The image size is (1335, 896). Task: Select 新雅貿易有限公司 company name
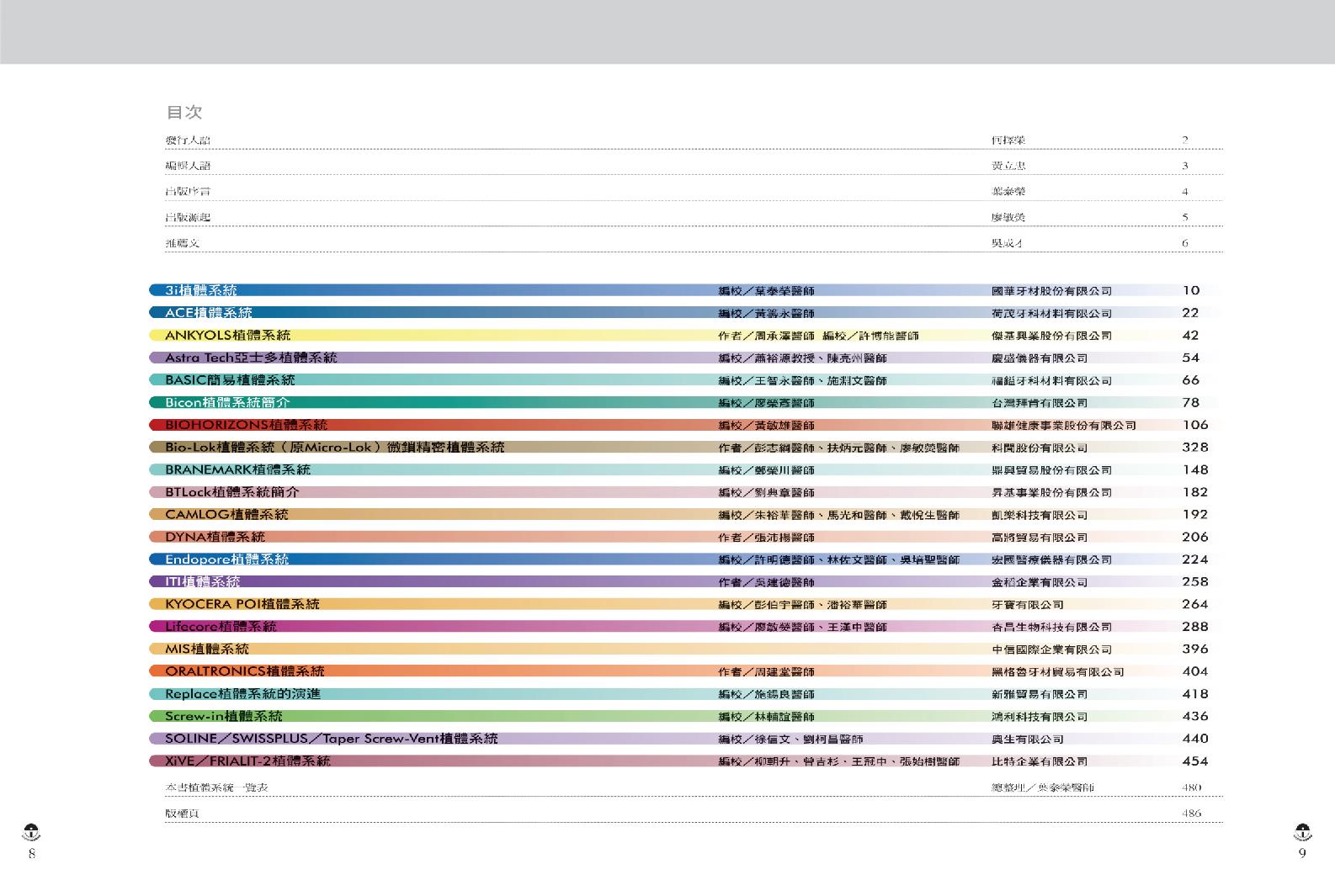1040,695
